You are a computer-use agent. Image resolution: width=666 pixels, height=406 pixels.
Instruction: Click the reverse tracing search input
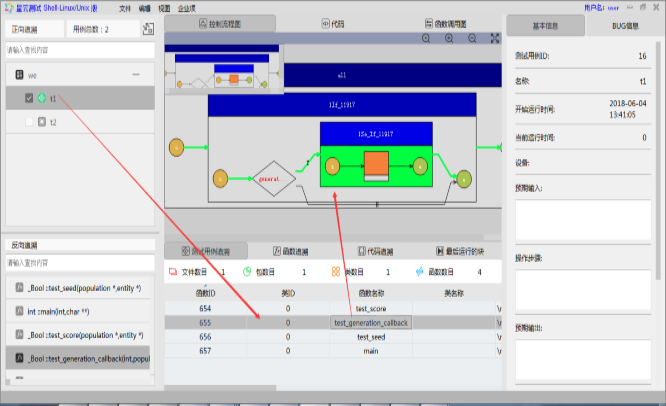[80, 263]
